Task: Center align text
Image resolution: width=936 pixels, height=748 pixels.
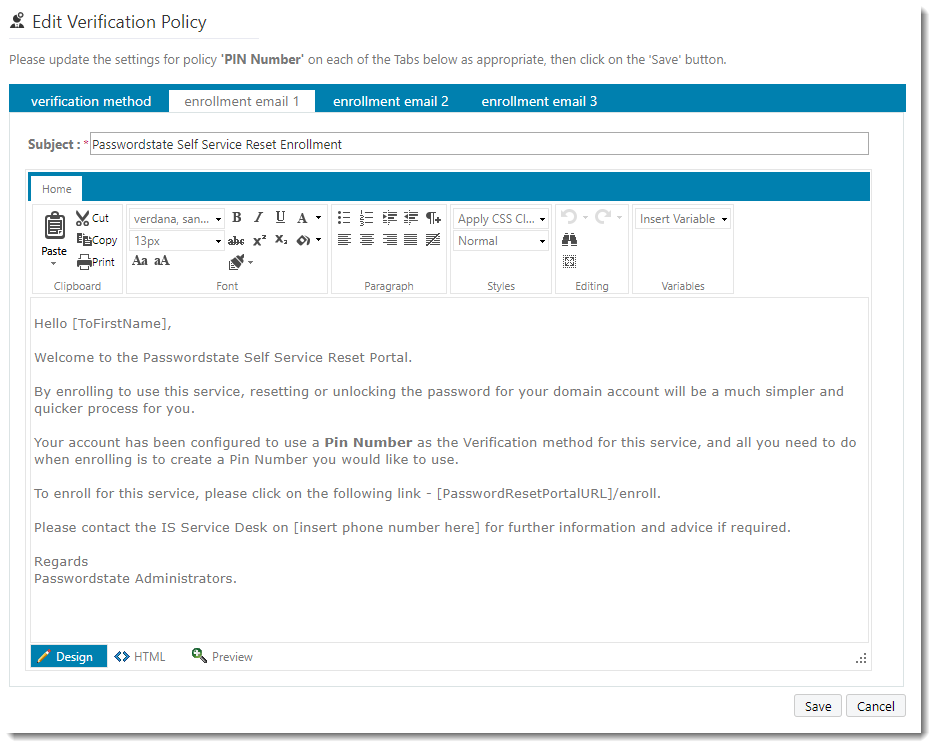Action: 367,240
